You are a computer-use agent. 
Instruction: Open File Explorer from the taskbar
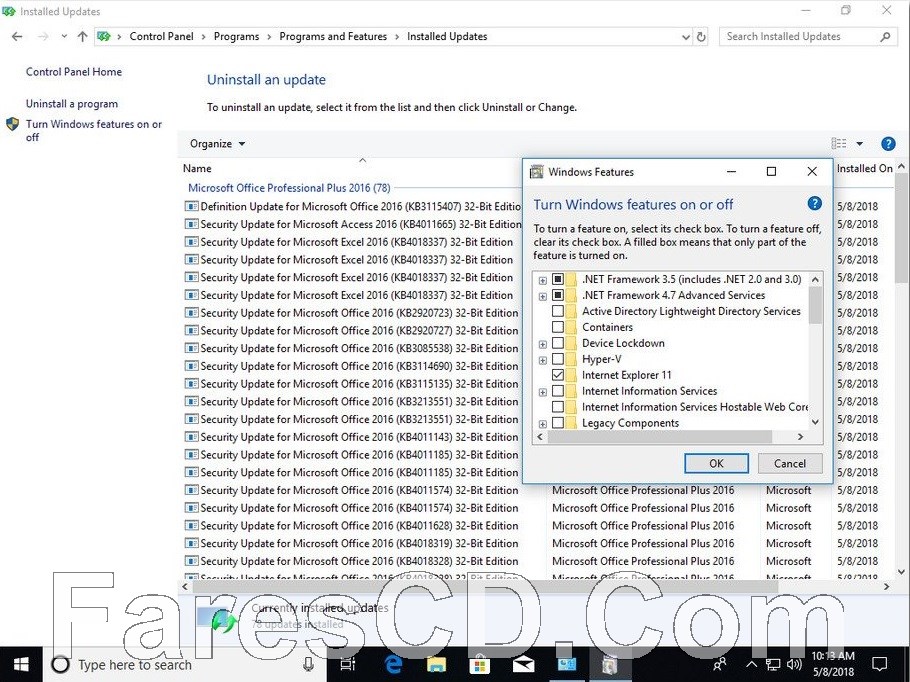pyautogui.click(x=436, y=665)
